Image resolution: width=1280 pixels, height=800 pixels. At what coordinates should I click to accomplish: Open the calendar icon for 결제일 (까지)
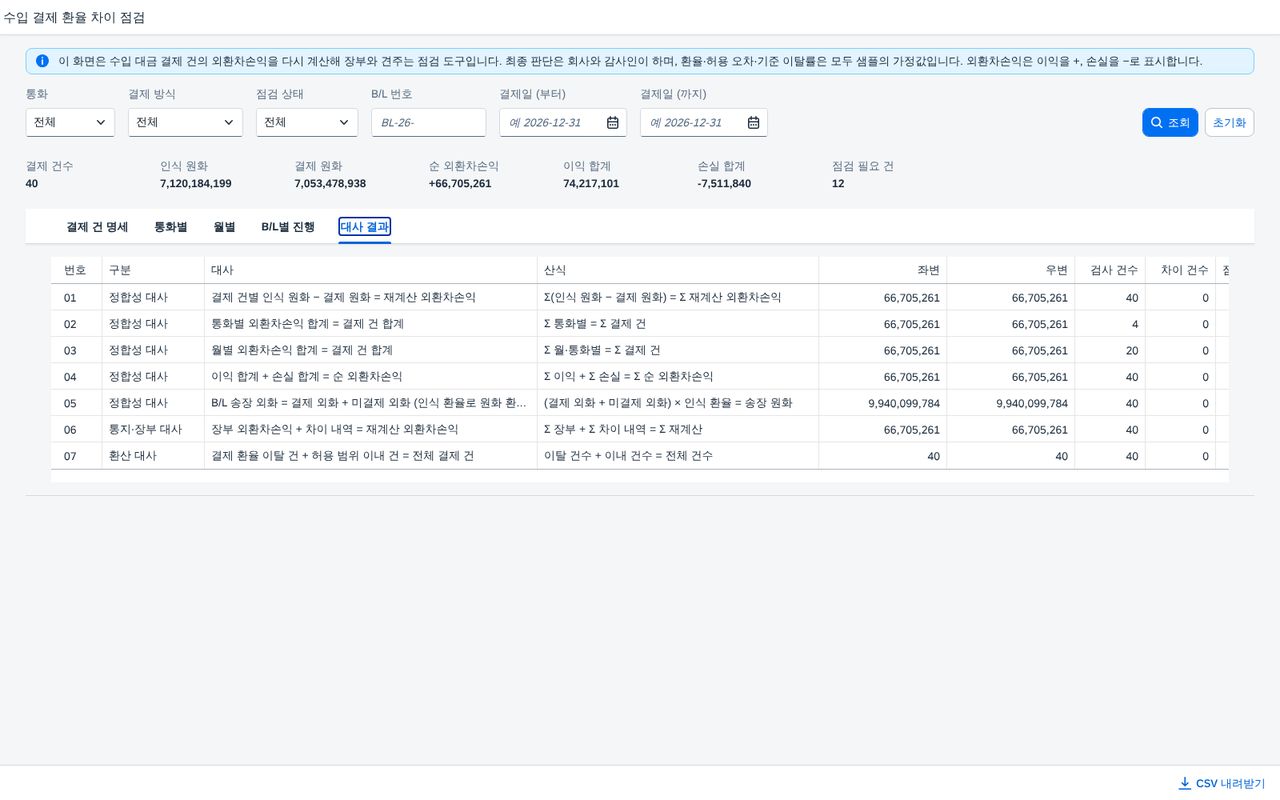pos(754,123)
